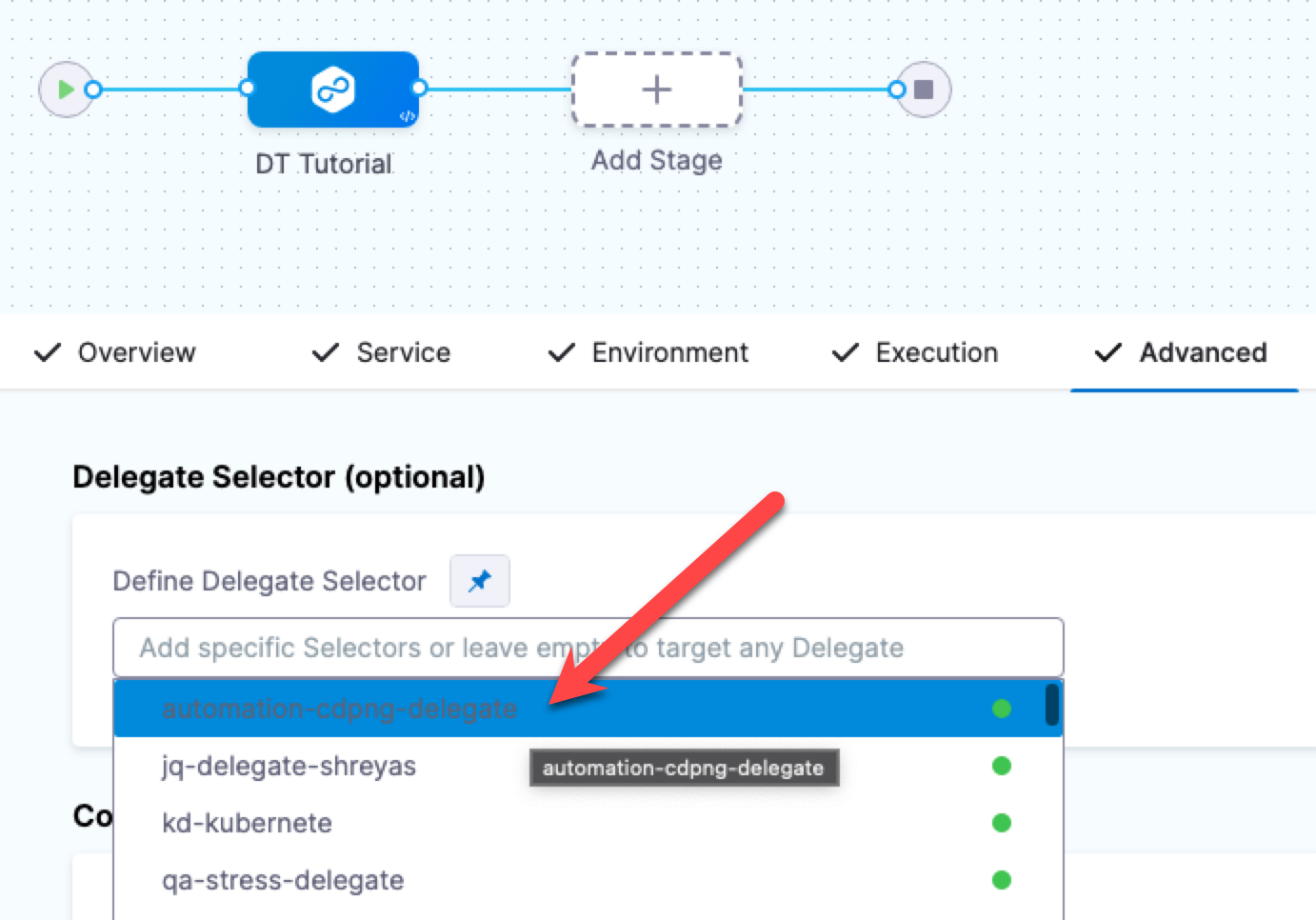Click the plus icon to add stage

(x=656, y=90)
